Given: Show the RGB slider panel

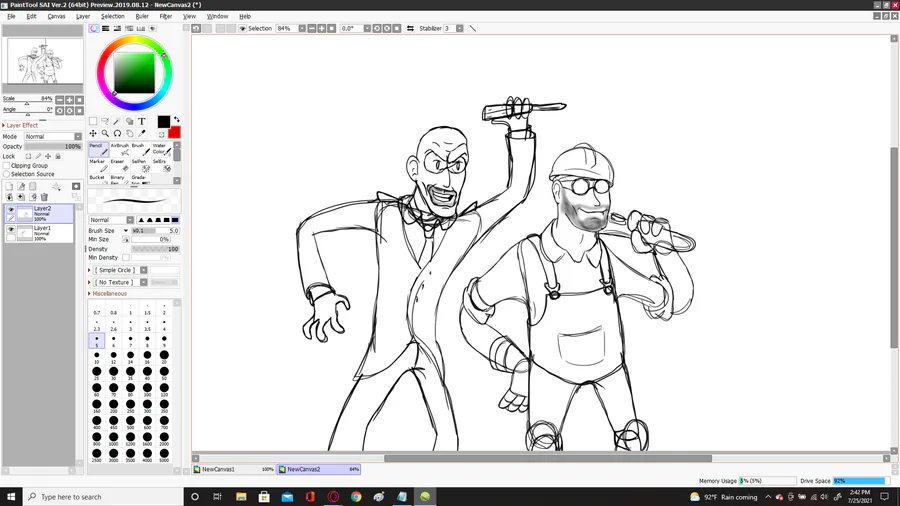Looking at the screenshot, I should click(x=106, y=28).
